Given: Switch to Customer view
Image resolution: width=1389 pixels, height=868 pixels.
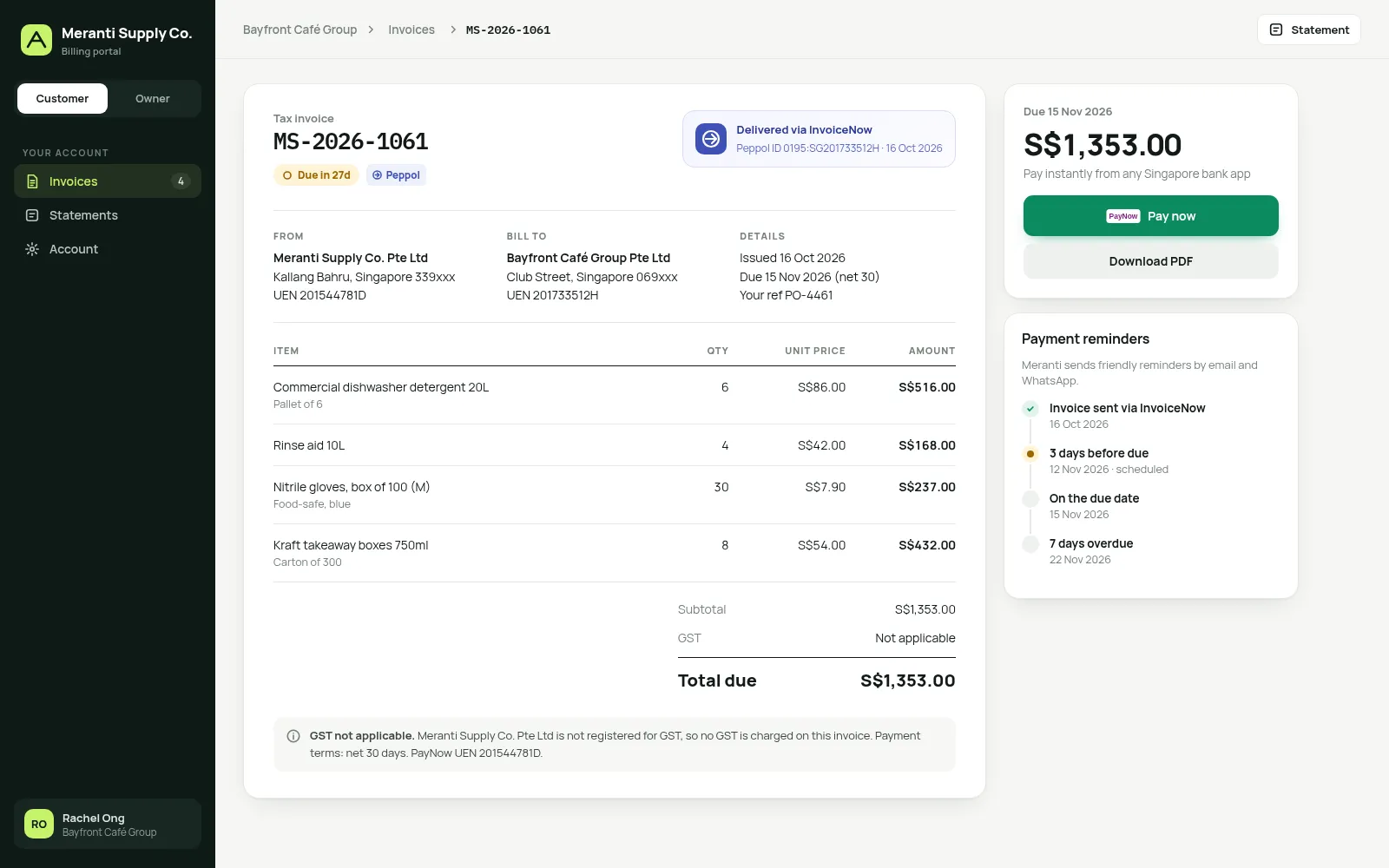Looking at the screenshot, I should [63, 99].
